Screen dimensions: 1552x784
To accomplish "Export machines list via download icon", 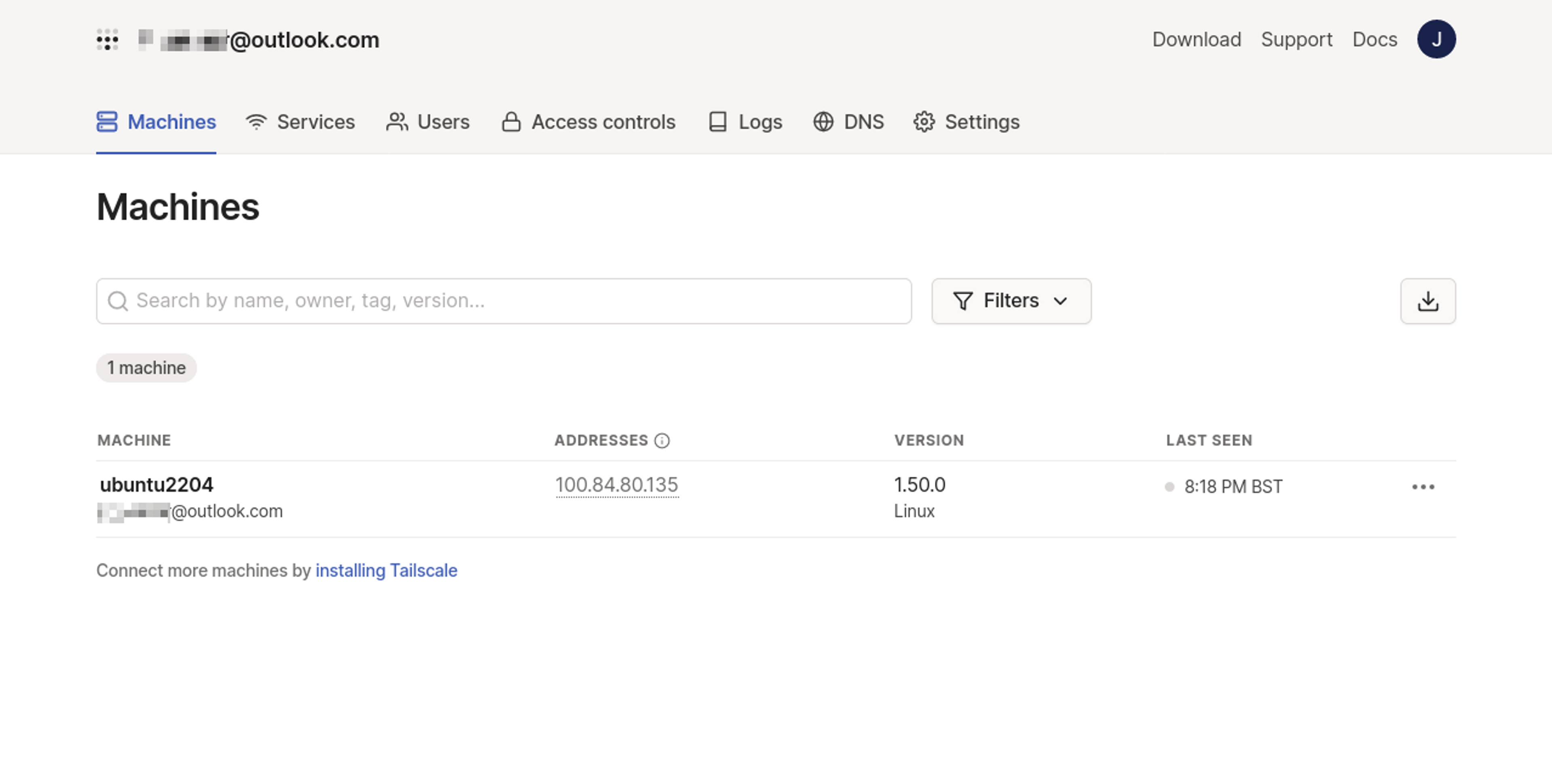I will point(1427,301).
